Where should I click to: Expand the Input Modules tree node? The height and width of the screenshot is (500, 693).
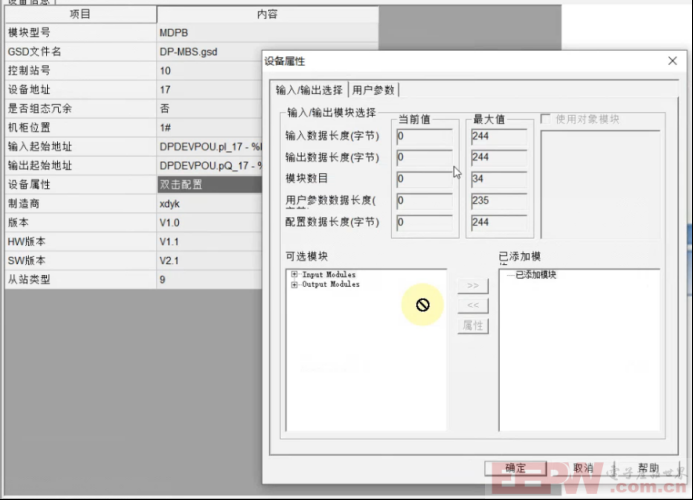pyautogui.click(x=294, y=275)
